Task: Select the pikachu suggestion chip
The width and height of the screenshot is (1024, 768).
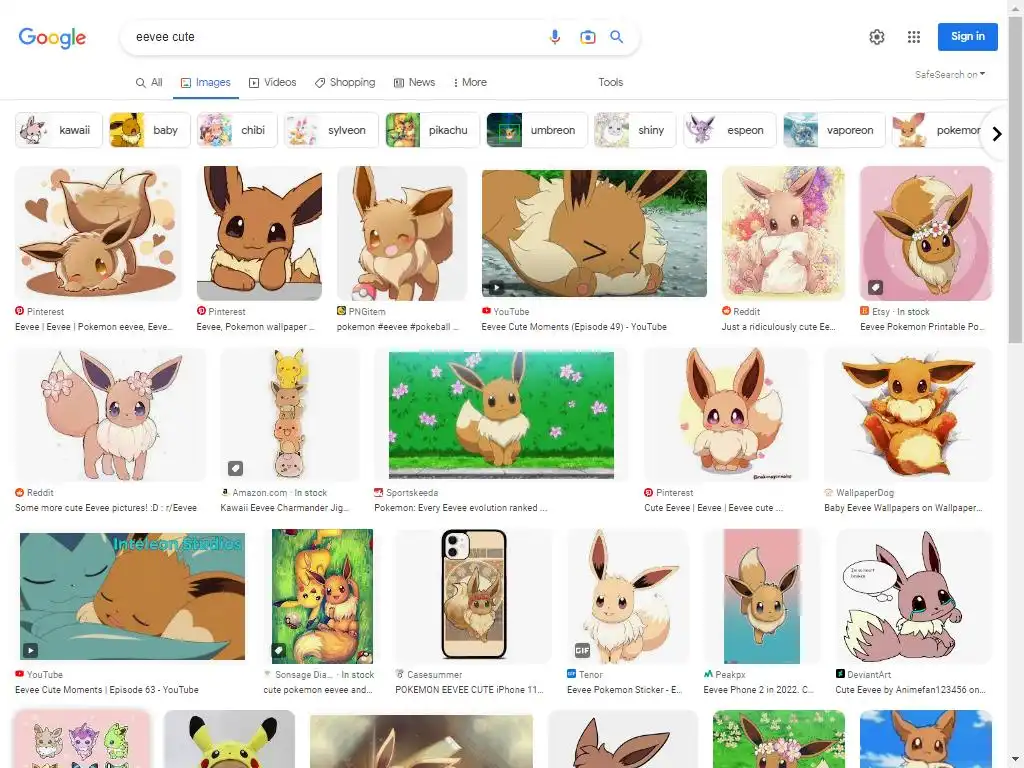Action: tap(432, 130)
